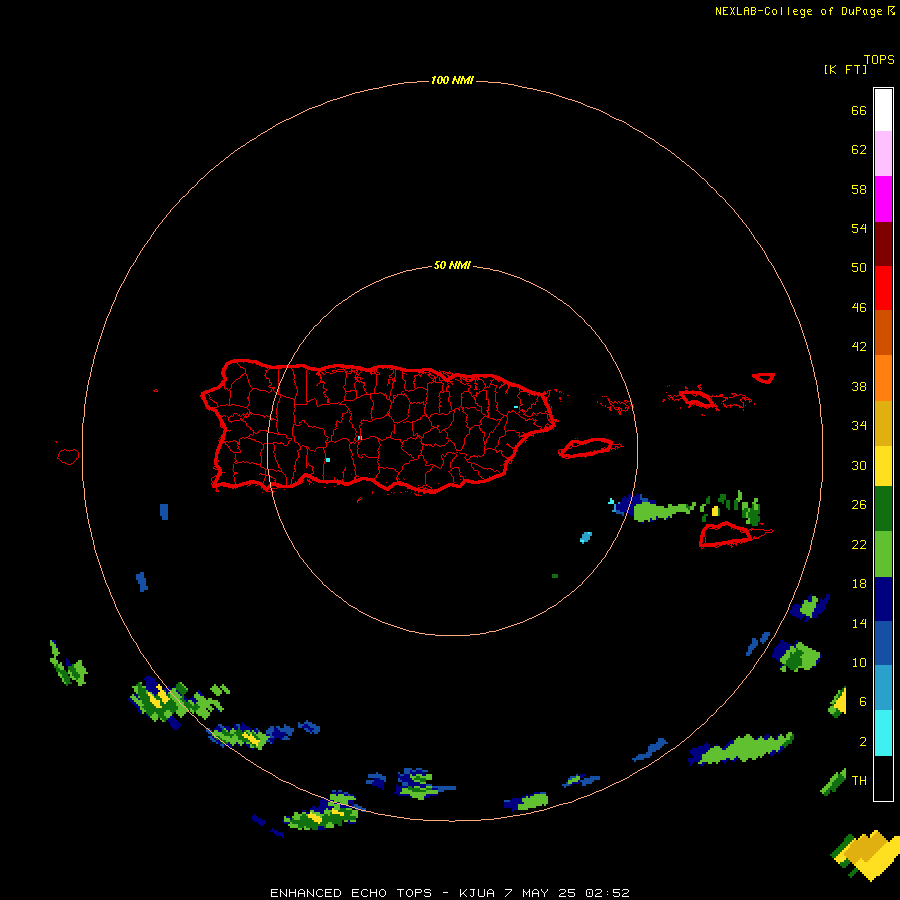Click legend value 2
The width and height of the screenshot is (900, 900).
(862, 742)
